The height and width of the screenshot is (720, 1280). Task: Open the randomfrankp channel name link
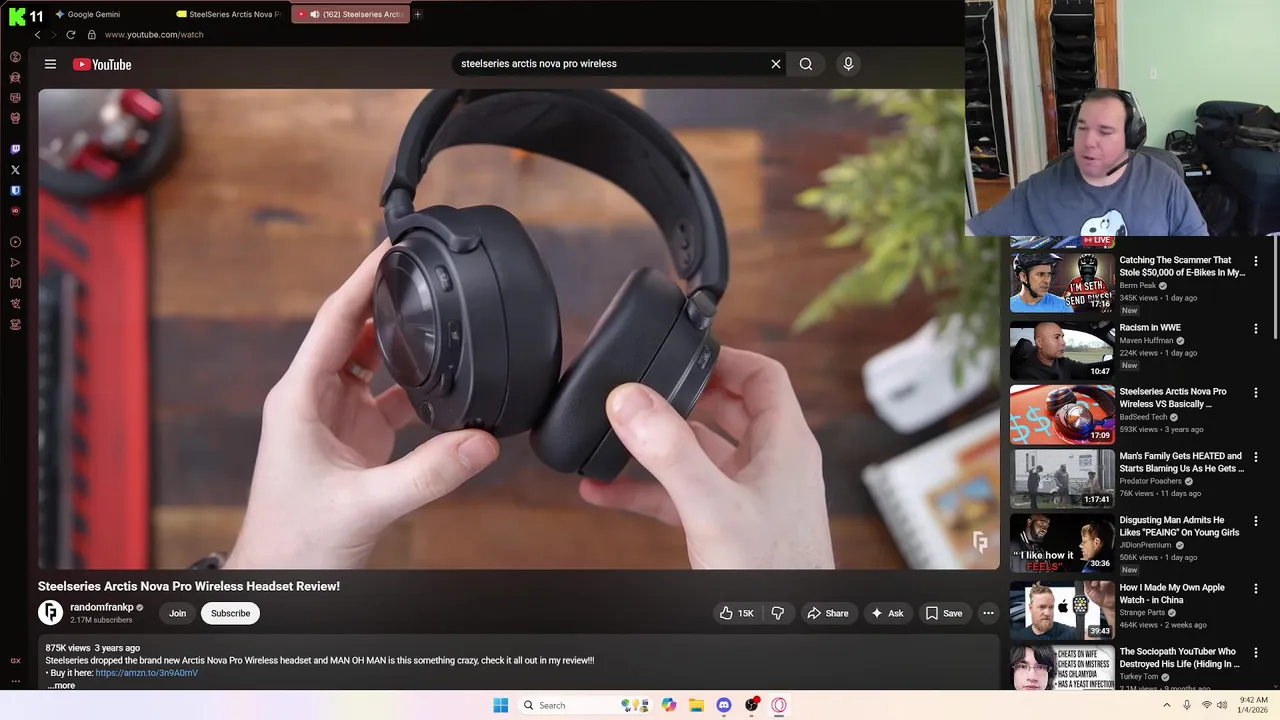coord(101,607)
